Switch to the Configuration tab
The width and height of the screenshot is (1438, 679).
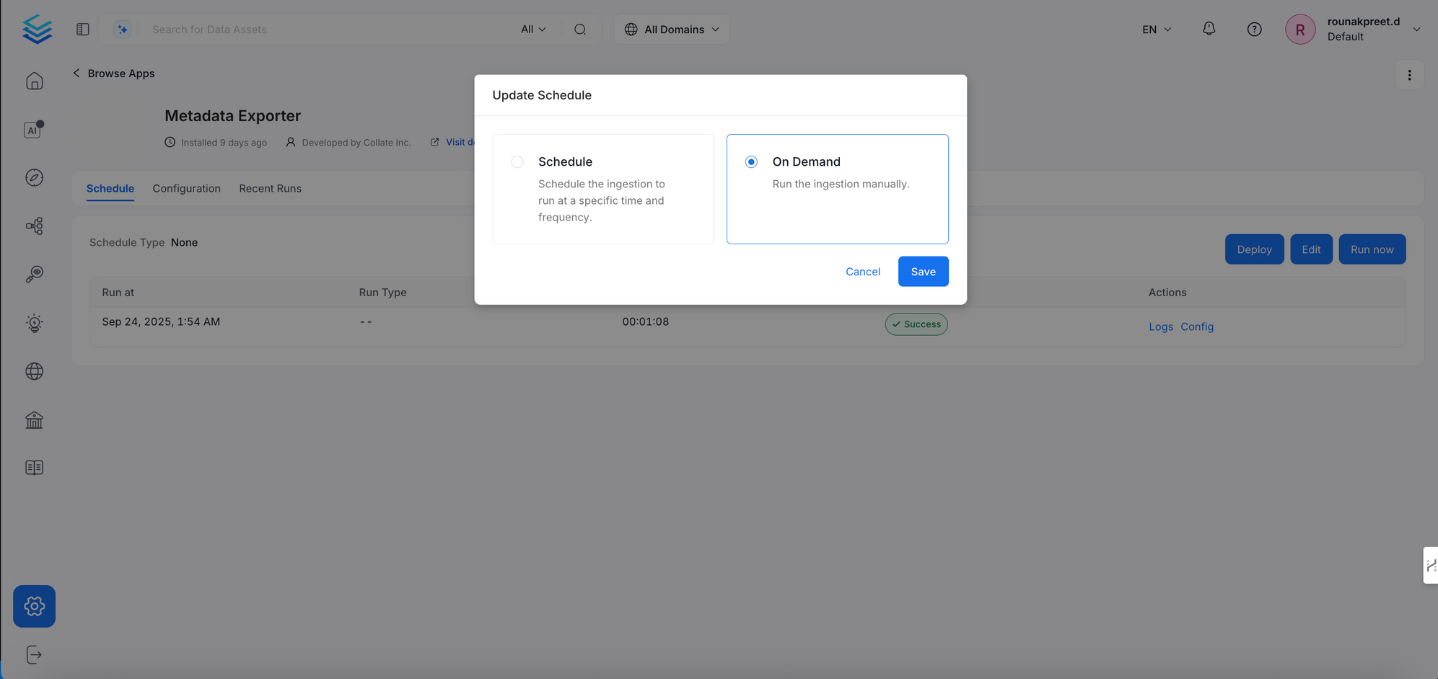[186, 188]
